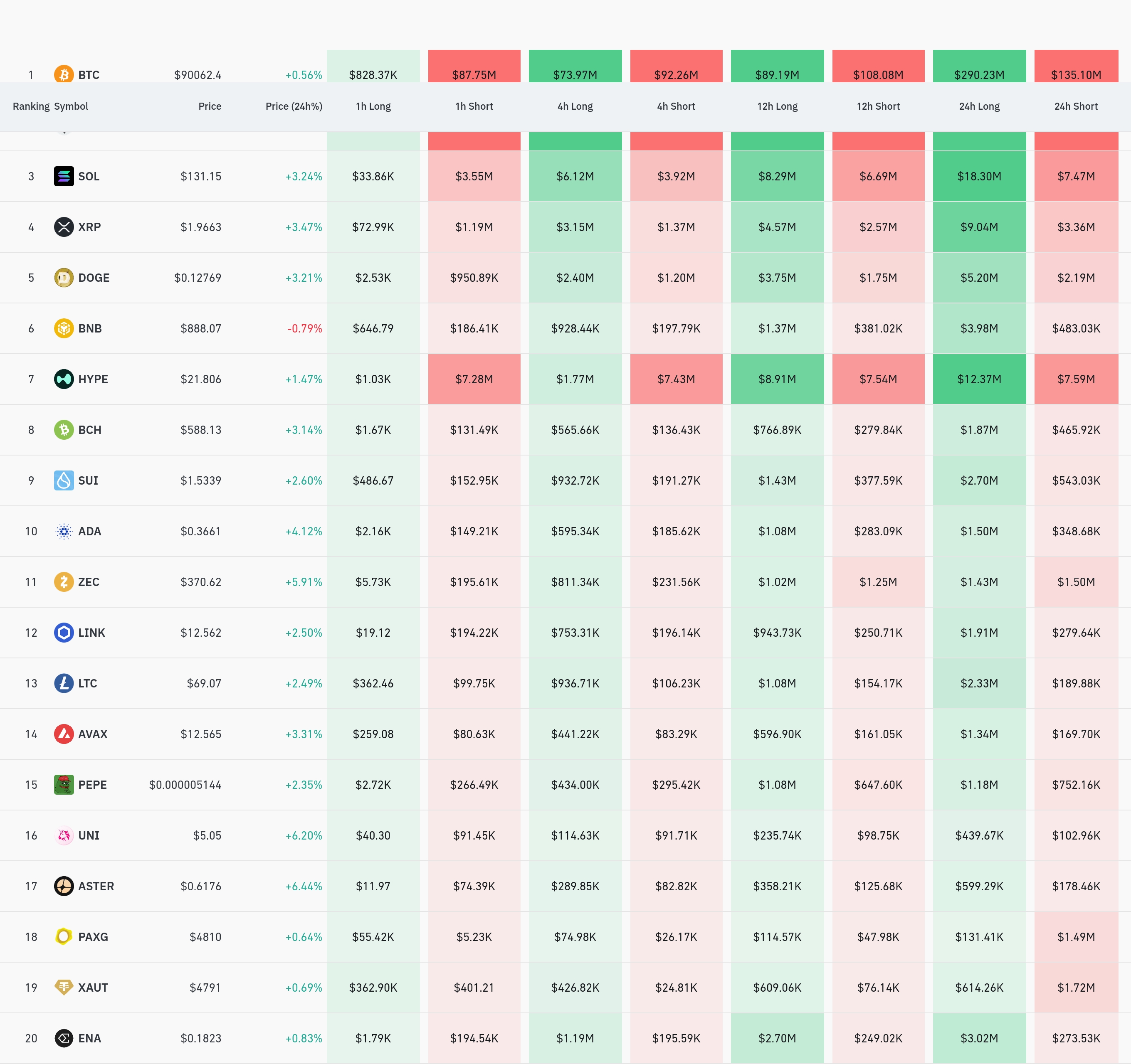The height and width of the screenshot is (1064, 1131).
Task: Click the PEPE frog icon
Action: click(64, 784)
